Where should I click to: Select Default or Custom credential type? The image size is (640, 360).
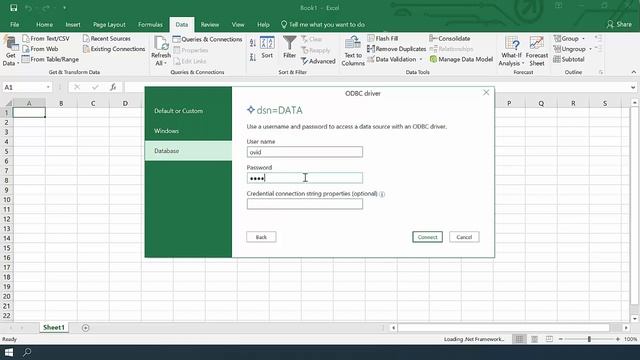tap(188, 111)
